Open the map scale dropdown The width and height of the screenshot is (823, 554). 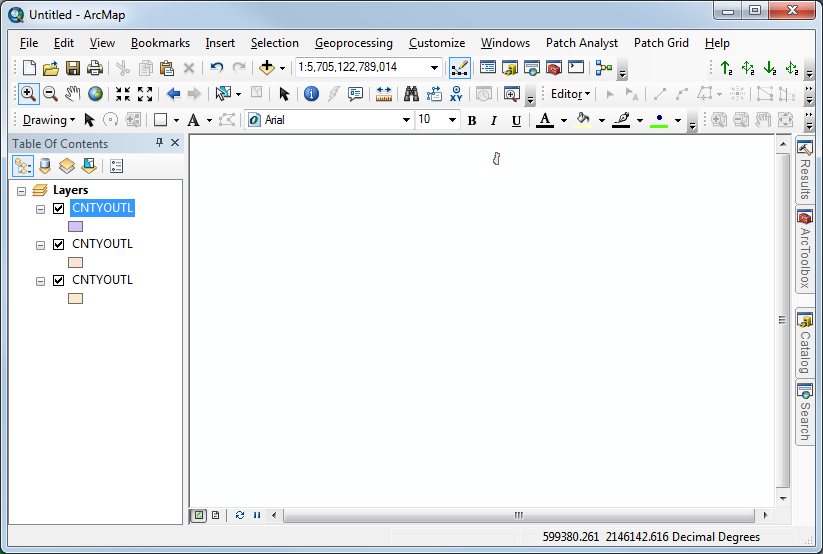point(435,68)
